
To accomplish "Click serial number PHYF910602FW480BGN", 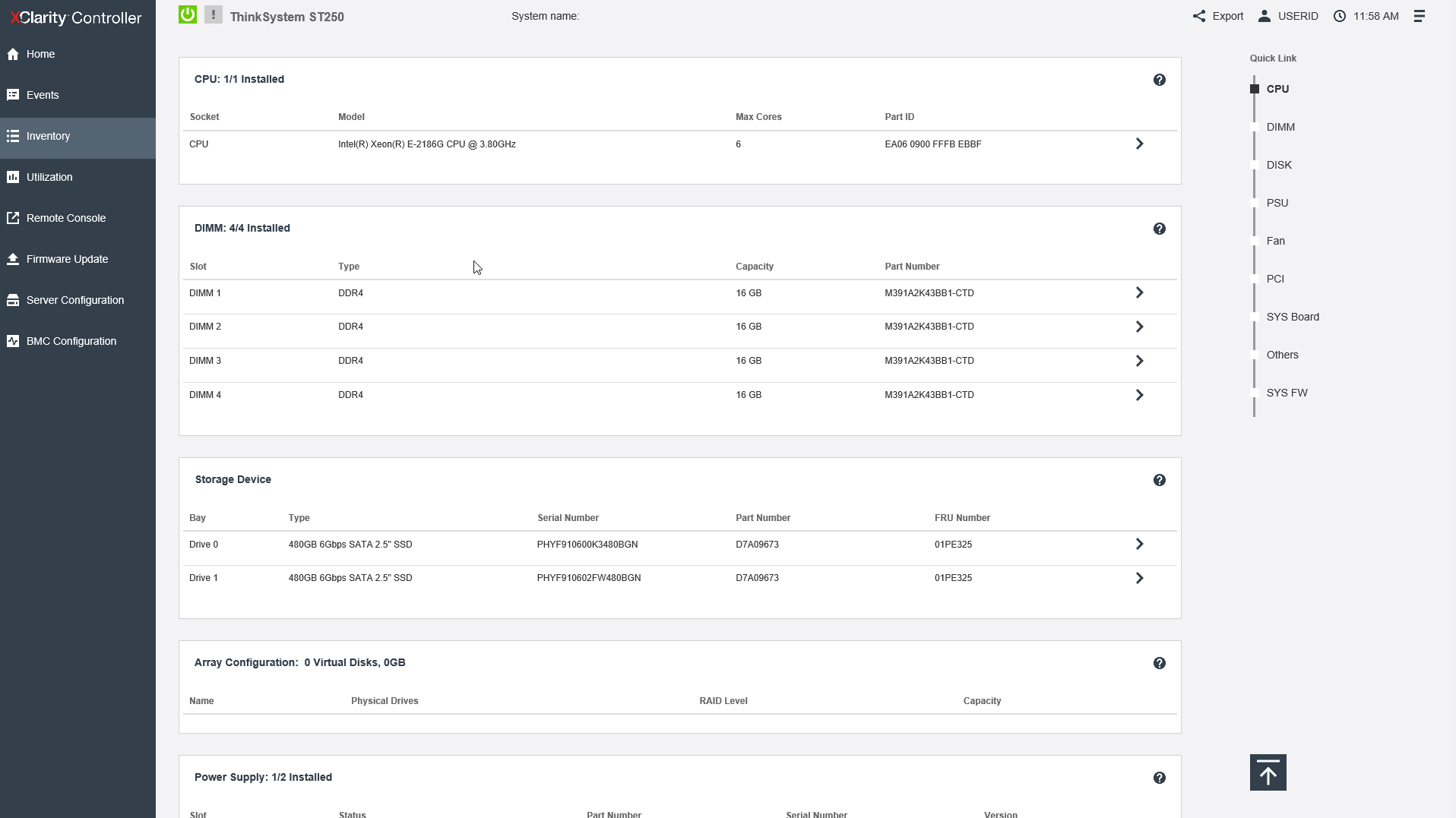I will [589, 578].
